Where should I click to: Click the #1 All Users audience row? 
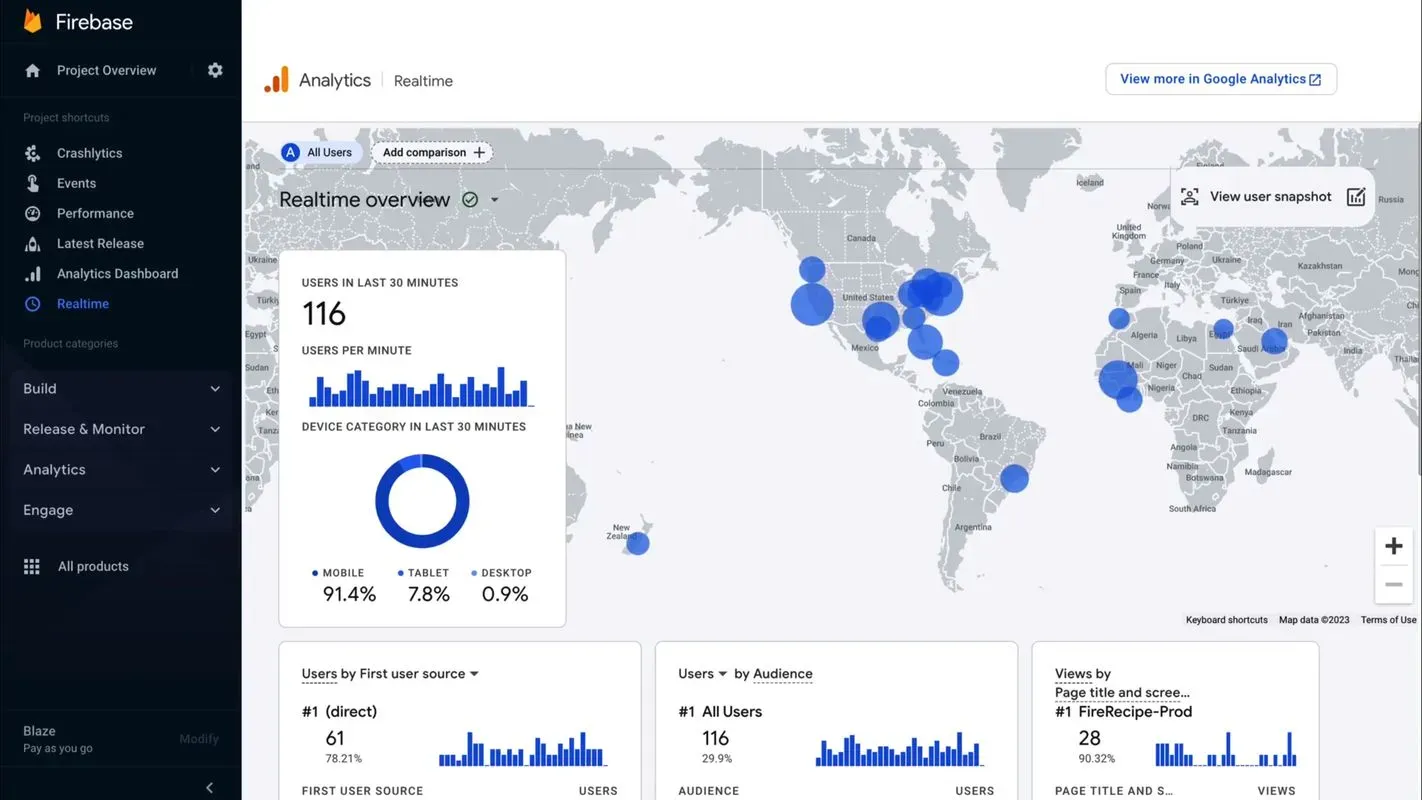coord(720,712)
